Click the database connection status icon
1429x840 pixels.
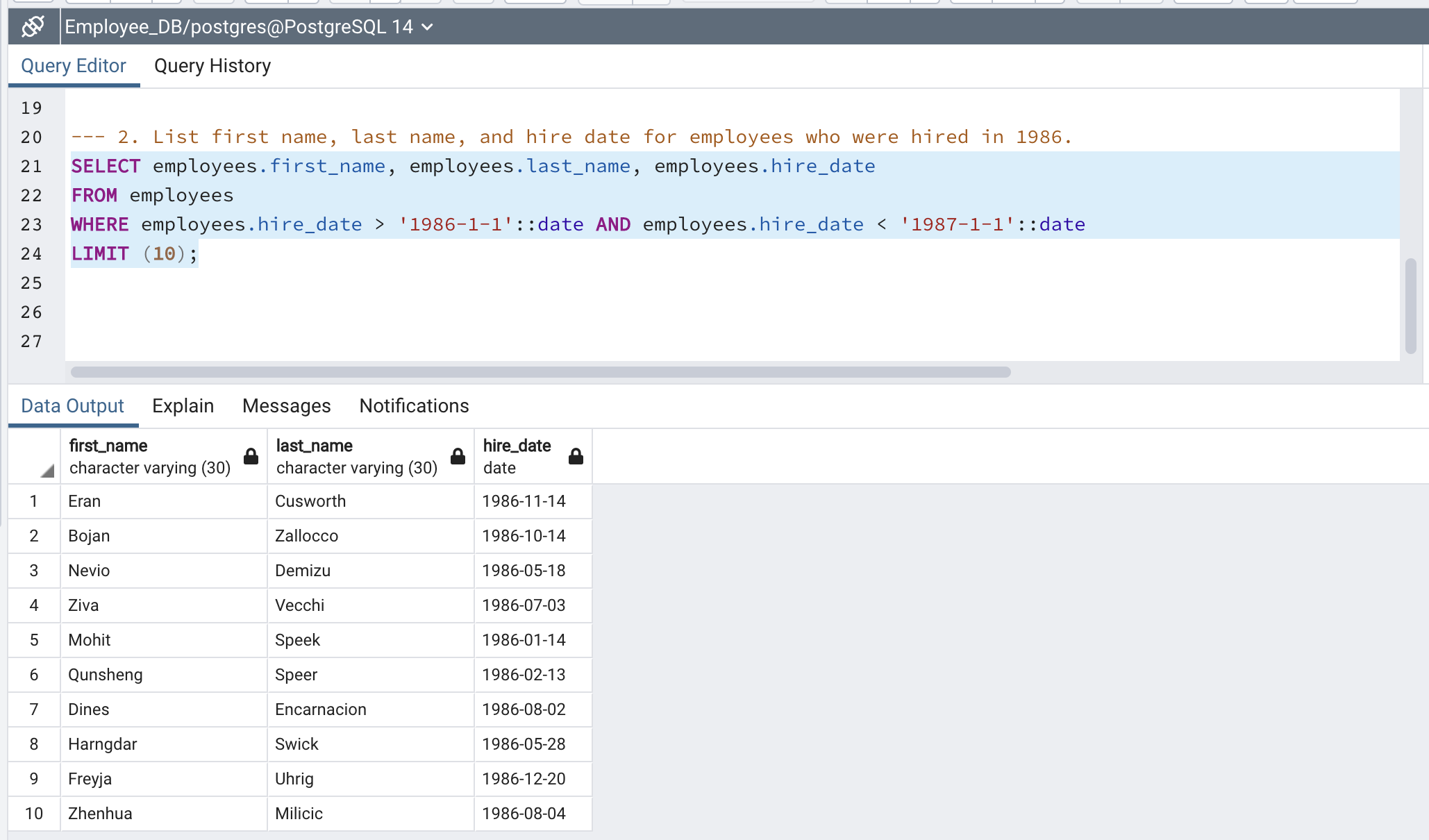pyautogui.click(x=31, y=26)
